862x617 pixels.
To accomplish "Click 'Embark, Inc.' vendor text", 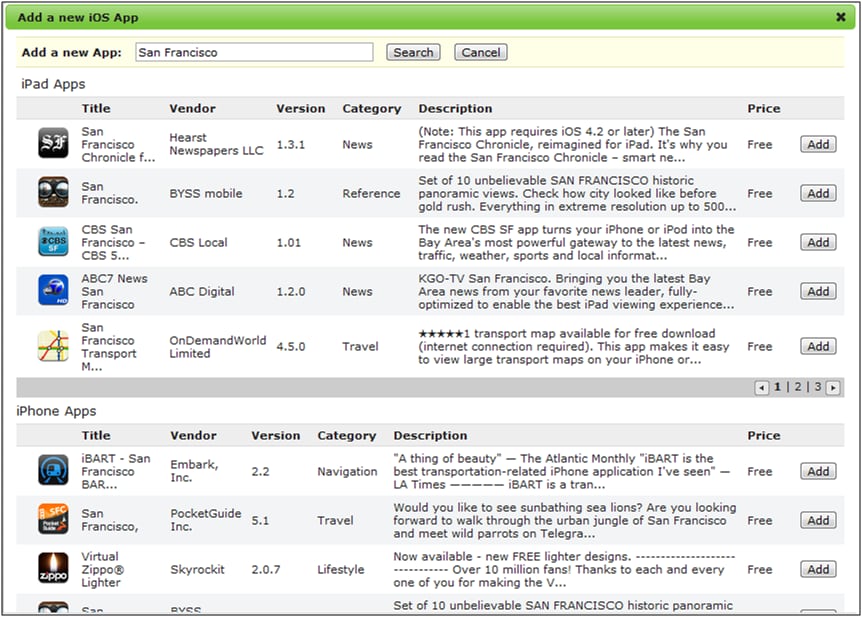I will tap(194, 471).
